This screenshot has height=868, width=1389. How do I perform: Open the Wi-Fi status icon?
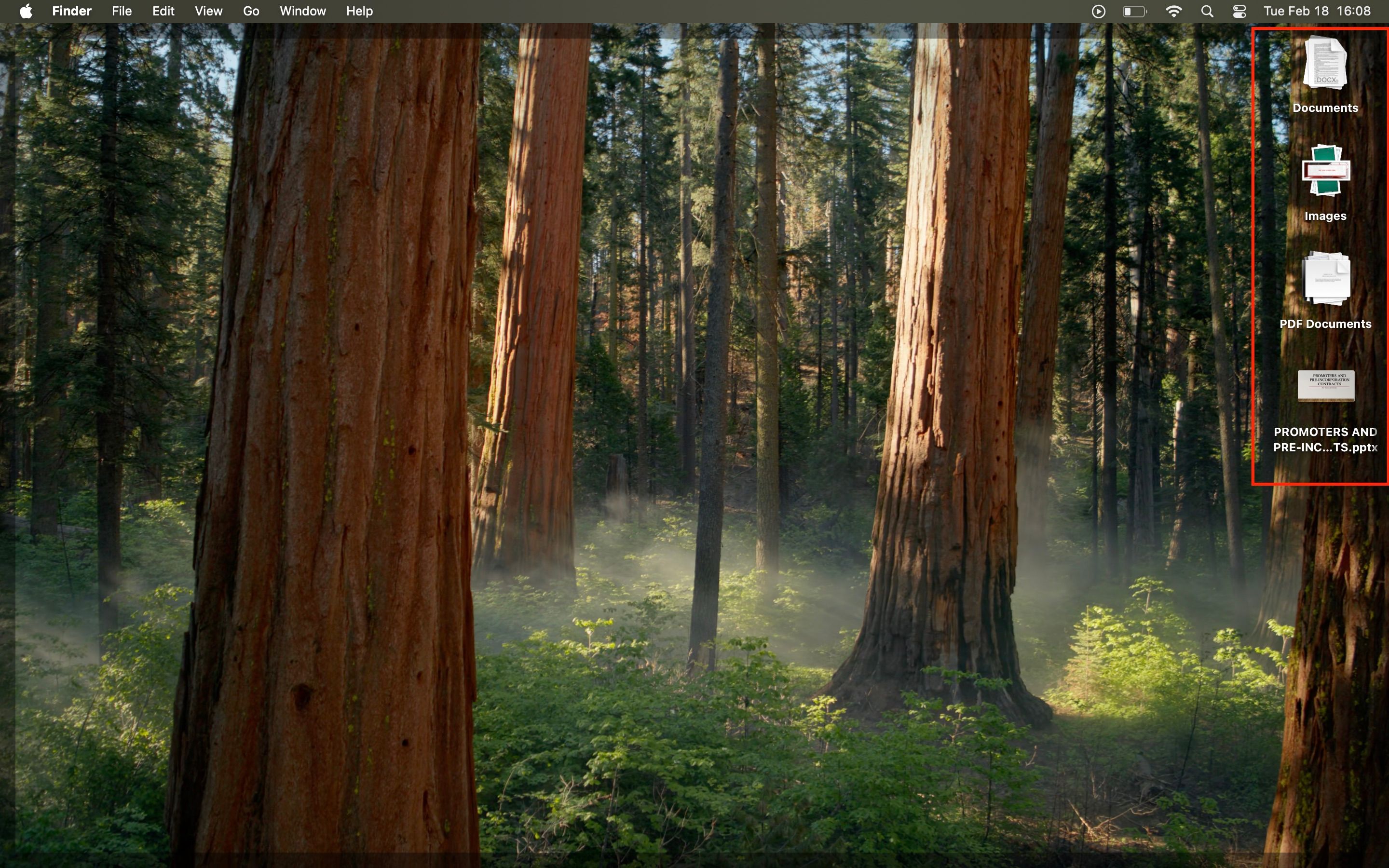[x=1174, y=10]
